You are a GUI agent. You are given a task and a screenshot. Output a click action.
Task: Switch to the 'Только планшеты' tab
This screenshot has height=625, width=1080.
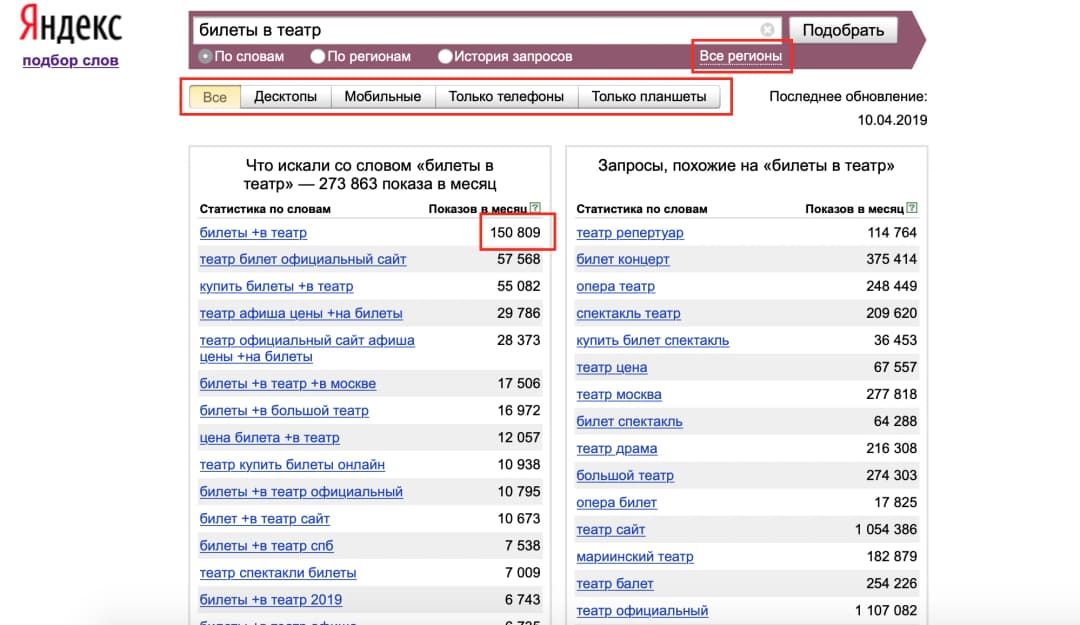coord(649,96)
